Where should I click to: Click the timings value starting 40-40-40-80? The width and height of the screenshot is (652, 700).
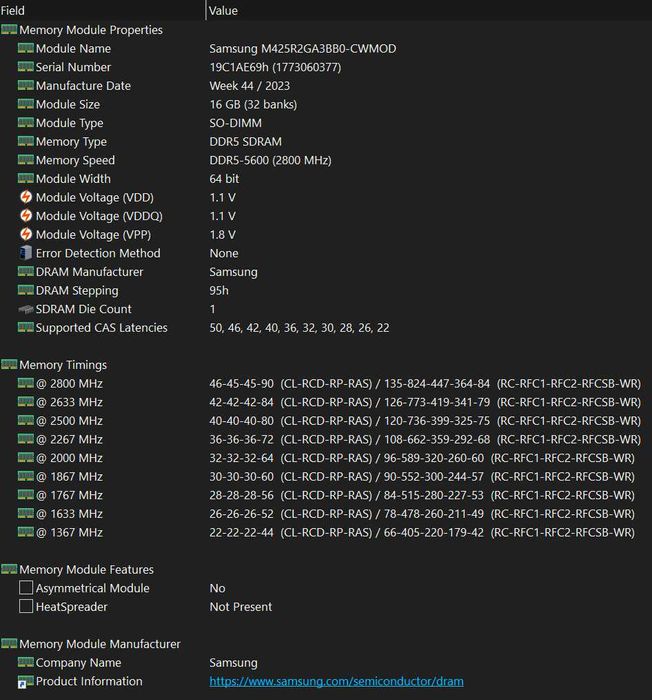425,421
